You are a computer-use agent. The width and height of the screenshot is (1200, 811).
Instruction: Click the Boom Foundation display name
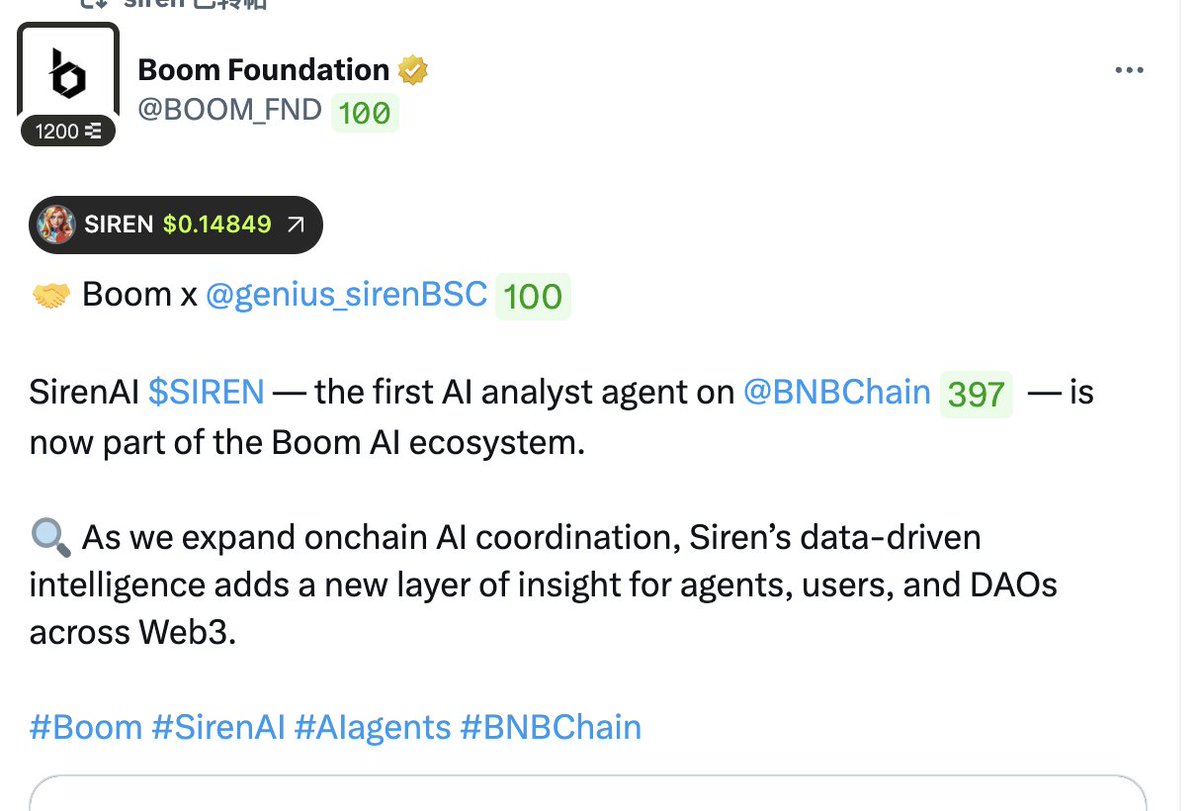264,70
